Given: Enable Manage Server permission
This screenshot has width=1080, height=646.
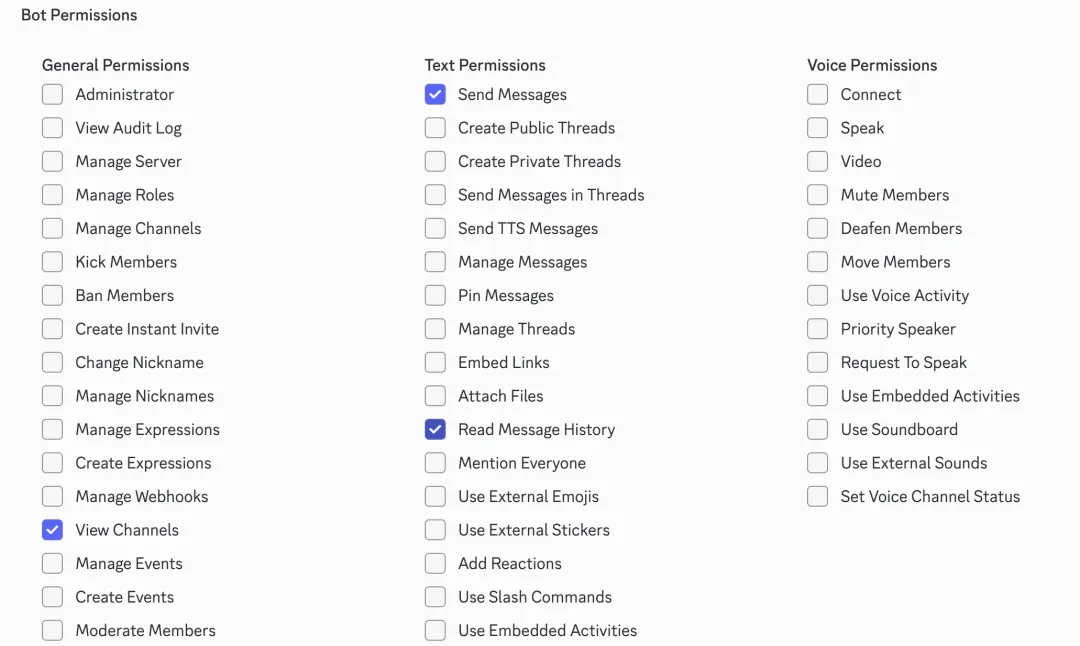Looking at the screenshot, I should pyautogui.click(x=52, y=161).
